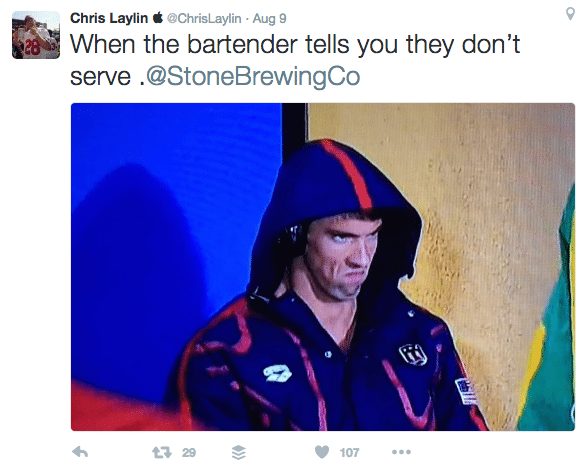Open Chris Laylin's profile avatar picture
The image size is (588, 472).
[x=36, y=35]
